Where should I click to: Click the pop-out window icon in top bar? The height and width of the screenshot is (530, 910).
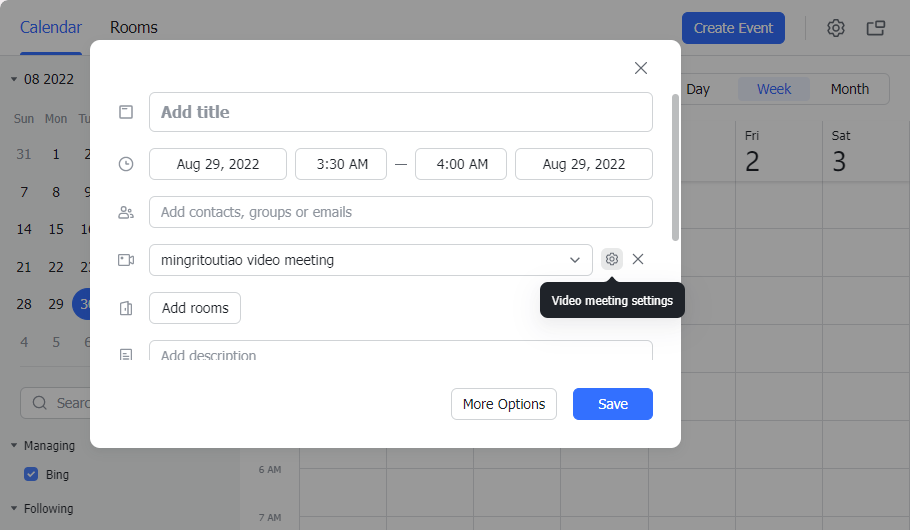(876, 28)
